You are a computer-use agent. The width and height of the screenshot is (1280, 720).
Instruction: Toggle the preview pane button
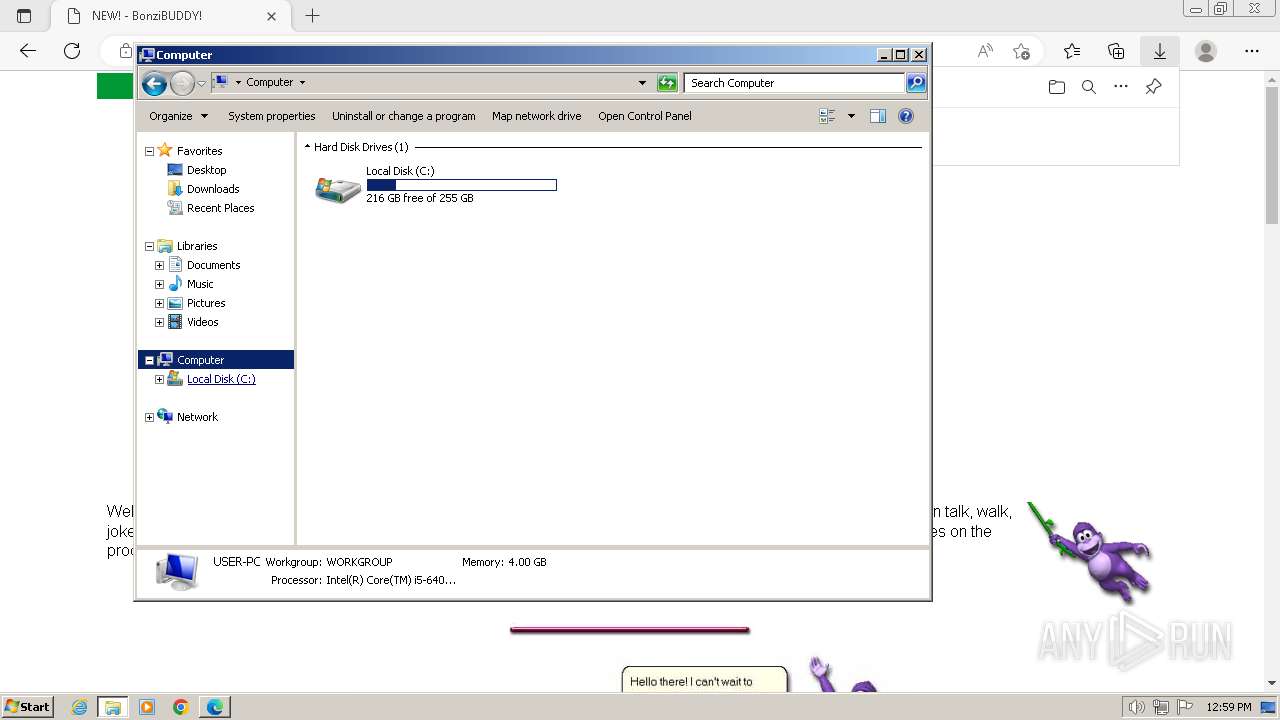point(878,116)
